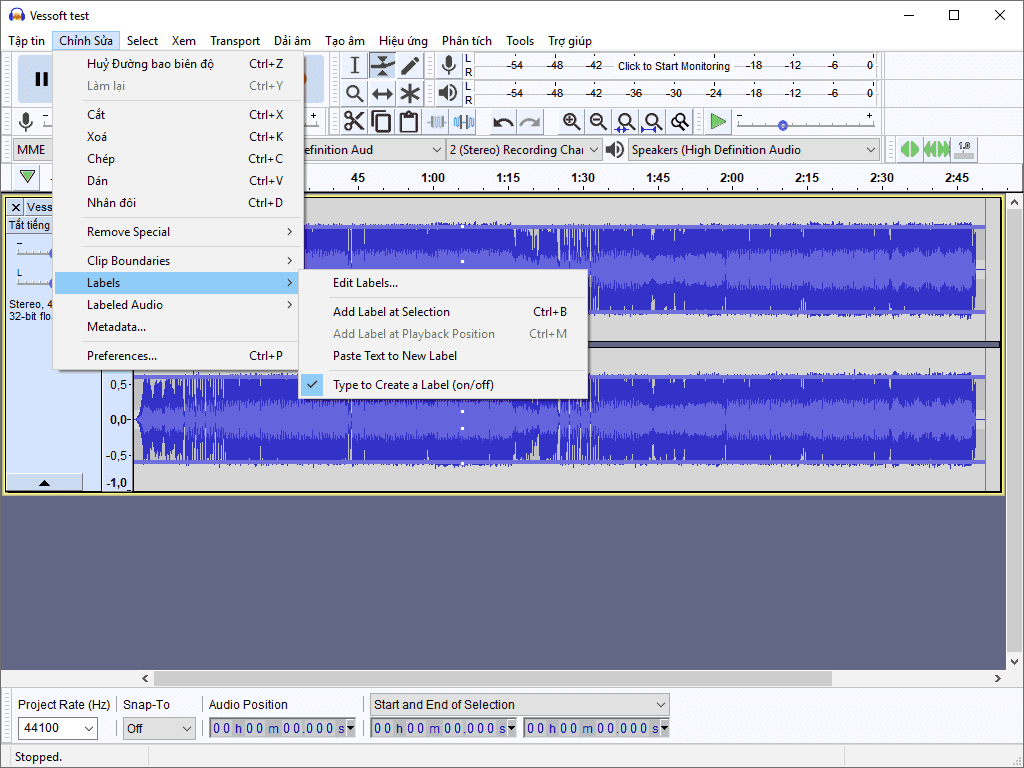Click the Undo arrow icon
The height and width of the screenshot is (768, 1024).
[x=503, y=121]
